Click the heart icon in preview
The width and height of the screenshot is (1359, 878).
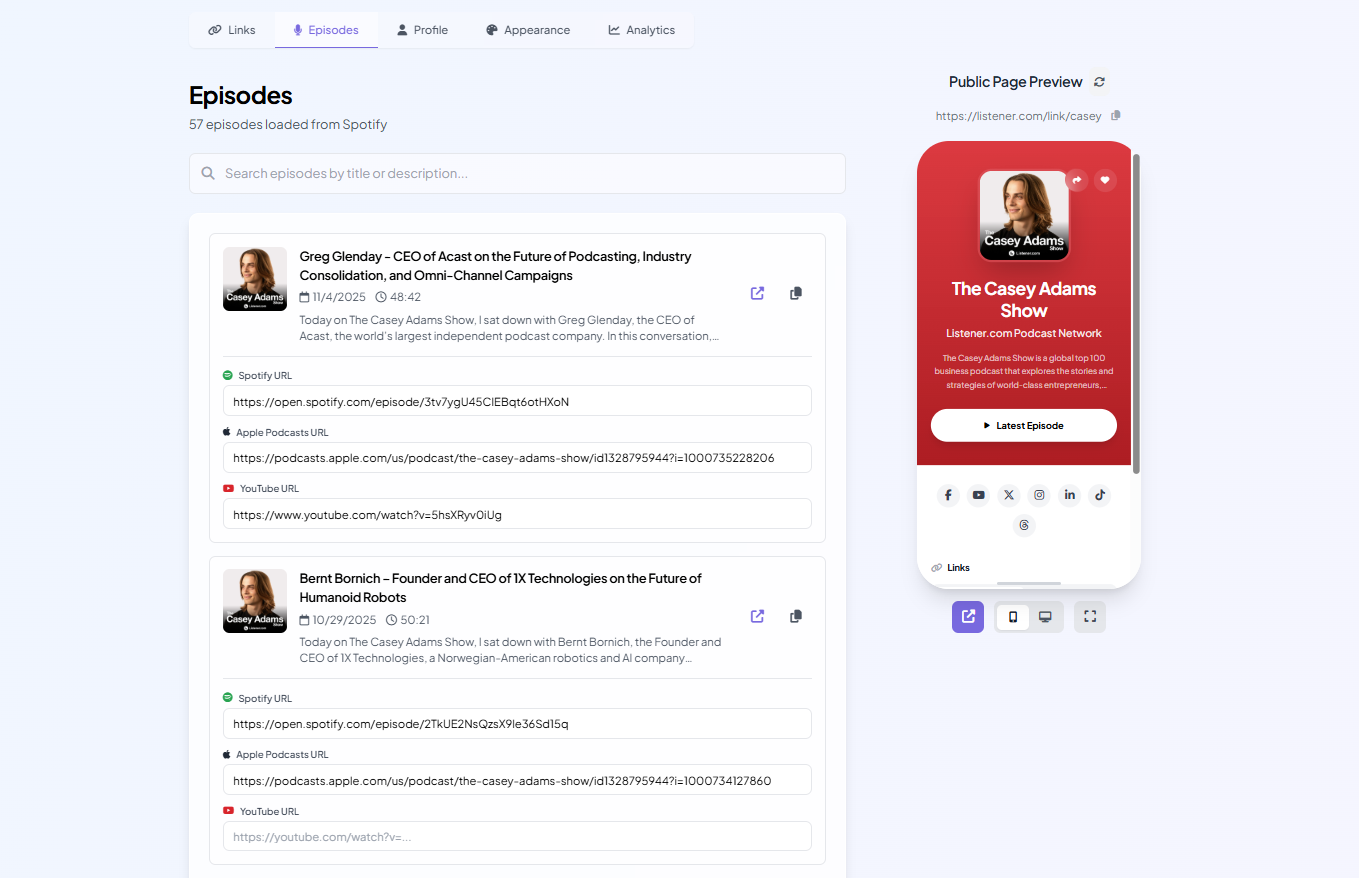click(x=1105, y=180)
